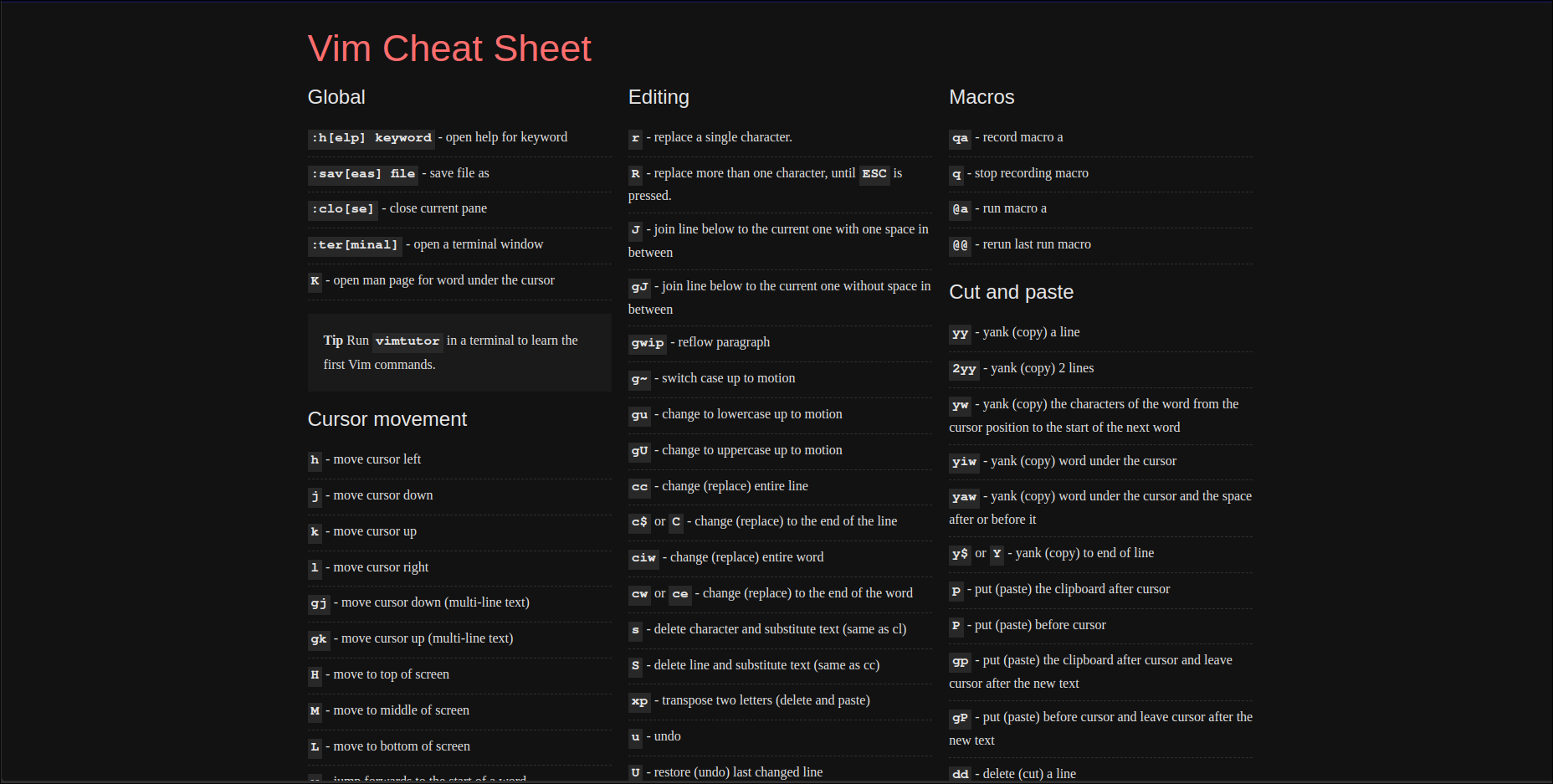Click 'delete line and substitute text' entry
This screenshot has height=784, width=1553.
point(766,665)
